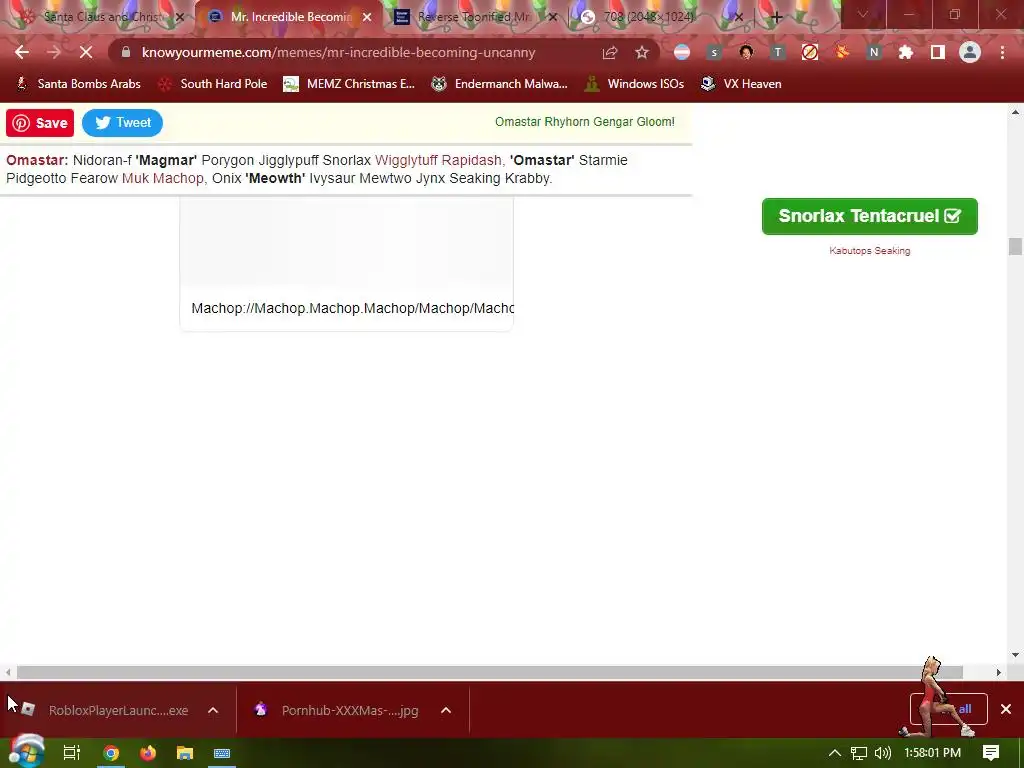Close the Mr. Incredible Becoming tab
Image resolution: width=1024 pixels, height=768 pixels.
coord(367,18)
